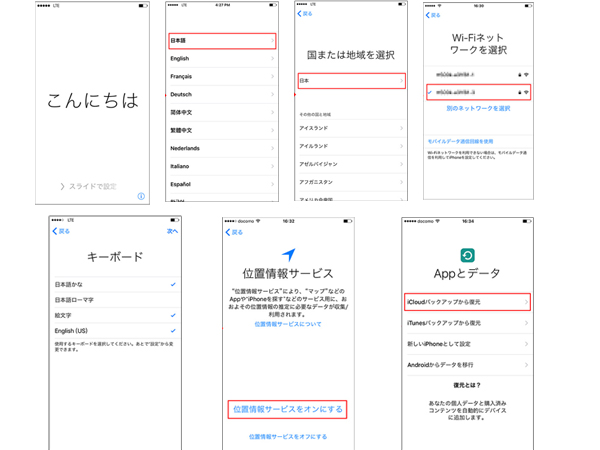
Task: Open chevron on 新しいiPhoneとして設定 row
Action: (x=527, y=344)
